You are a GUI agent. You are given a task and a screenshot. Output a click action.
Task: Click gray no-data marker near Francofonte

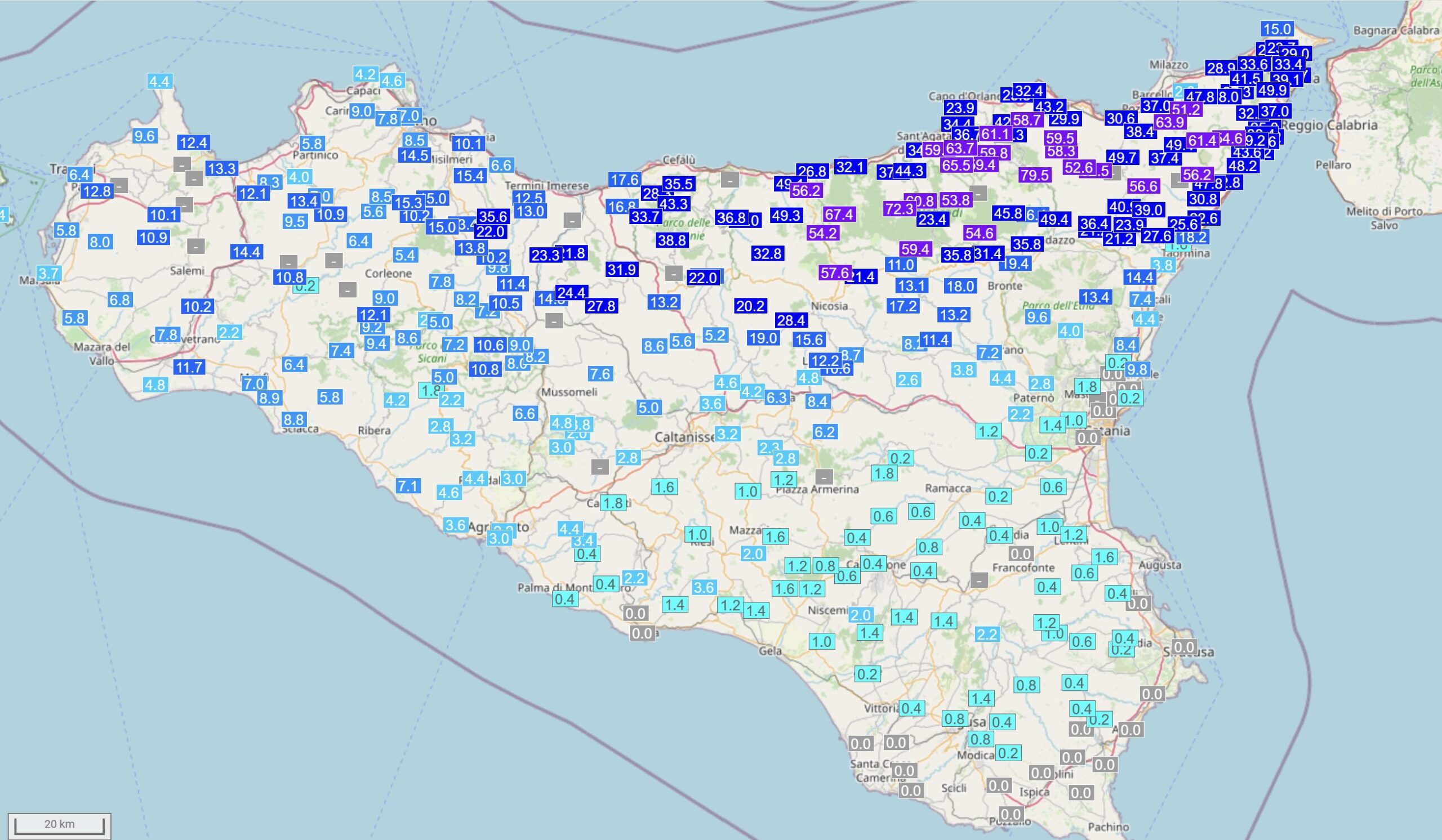979,580
